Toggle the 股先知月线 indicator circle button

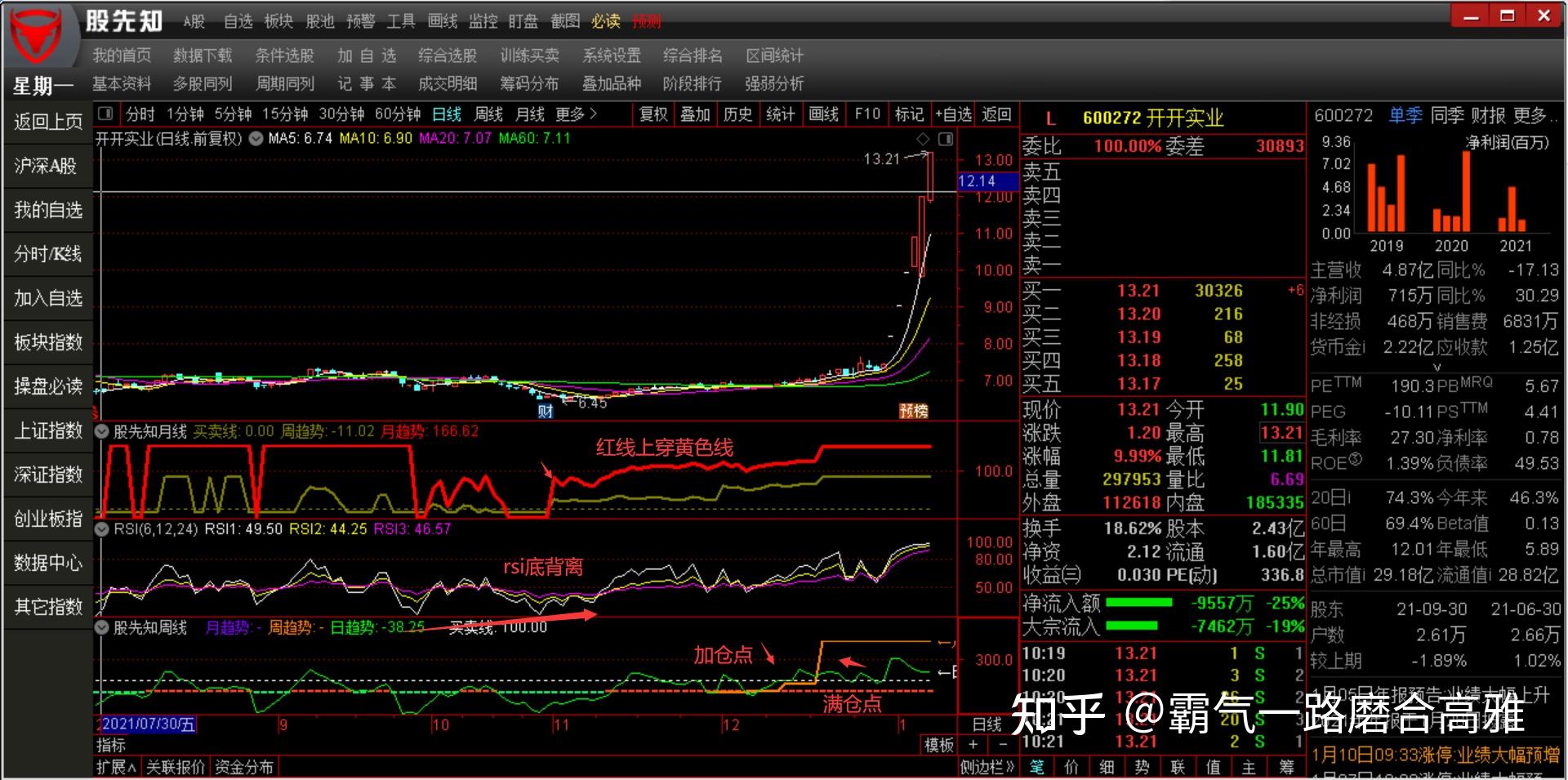(102, 431)
